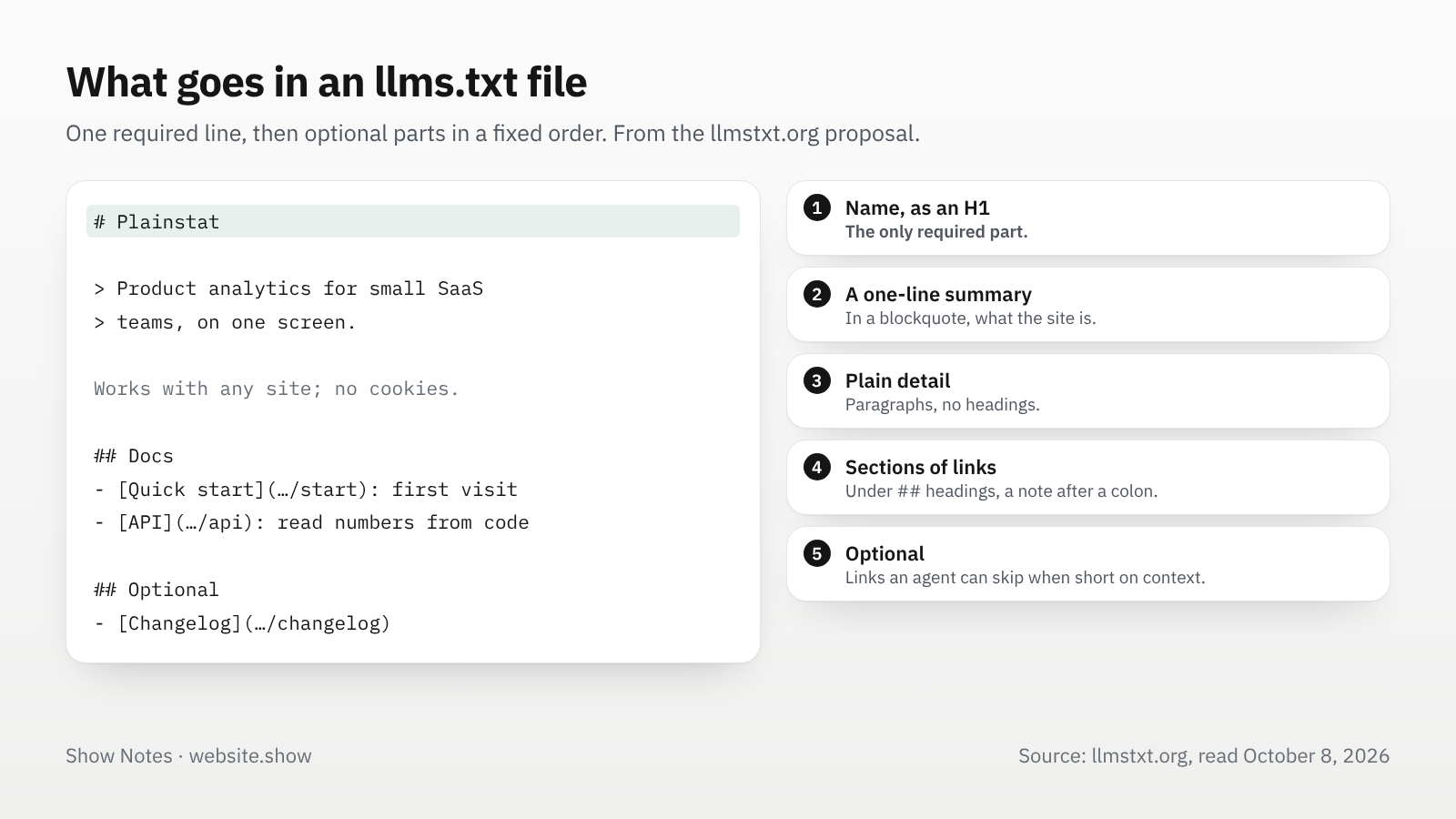Click the subtitle starting "One required line"
The width and height of the screenshot is (1456, 819).
point(493,134)
